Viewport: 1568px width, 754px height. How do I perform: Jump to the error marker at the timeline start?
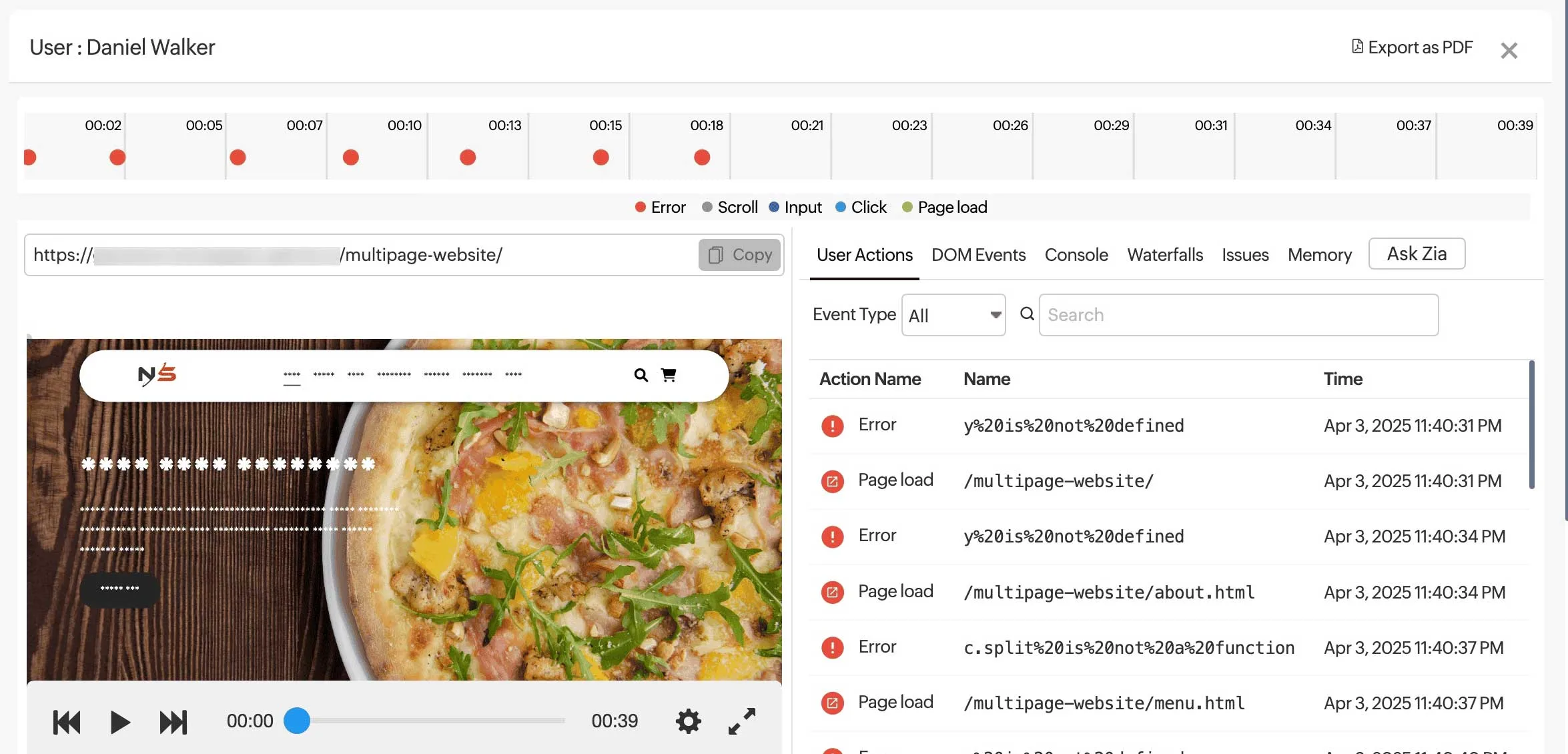point(29,157)
